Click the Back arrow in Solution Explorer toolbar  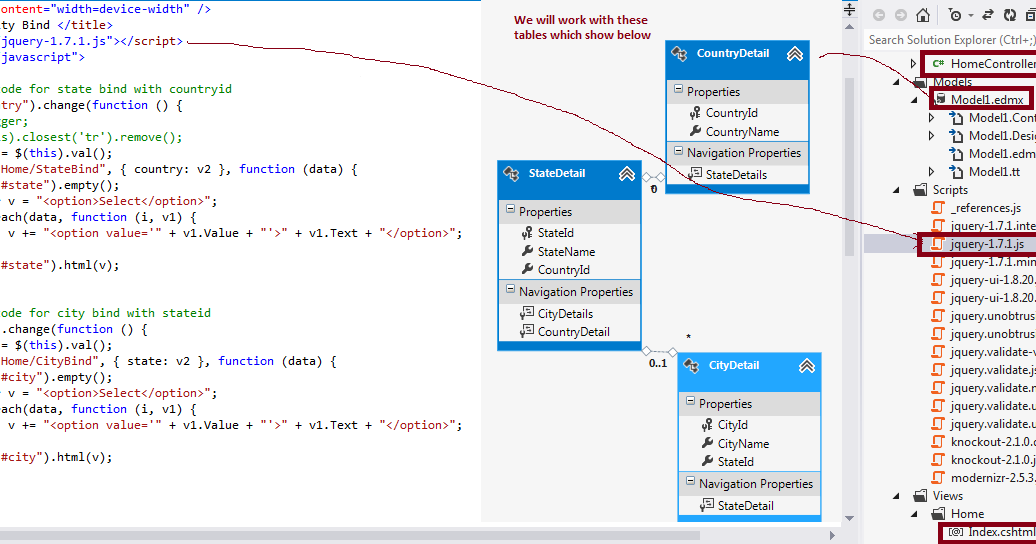coord(879,15)
